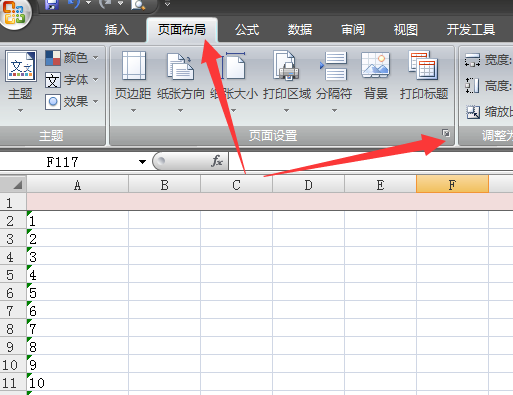
Task: Click the Orientation (纸张方向) icon
Action: point(180,67)
